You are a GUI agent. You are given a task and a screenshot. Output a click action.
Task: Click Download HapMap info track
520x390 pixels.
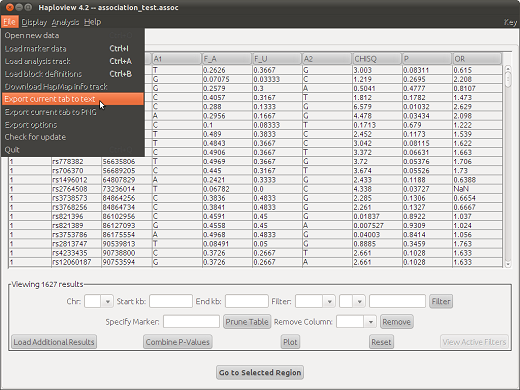click(x=73, y=86)
